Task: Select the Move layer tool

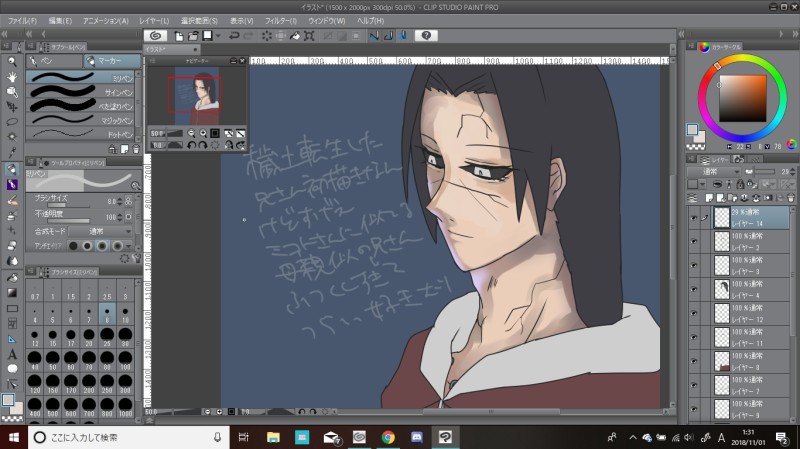Action: tap(12, 107)
